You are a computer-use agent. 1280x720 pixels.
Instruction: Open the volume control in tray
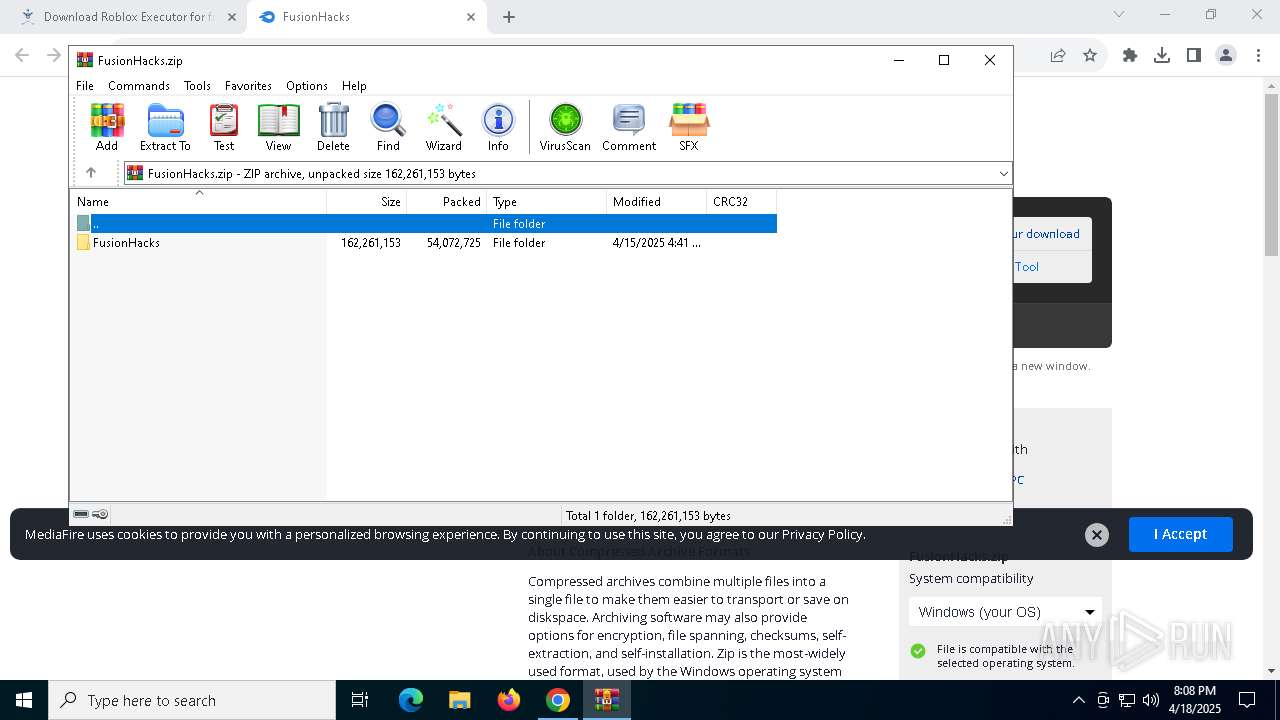click(1151, 700)
